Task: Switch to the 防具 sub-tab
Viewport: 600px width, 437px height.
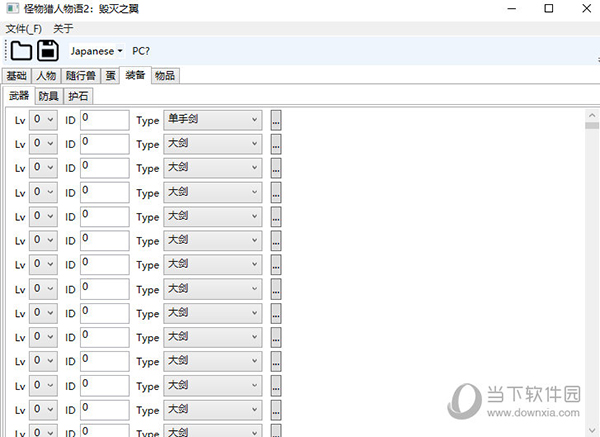Action: click(49, 96)
